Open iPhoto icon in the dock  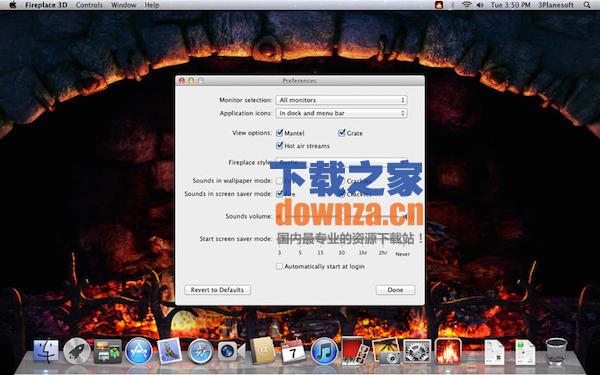(386, 351)
